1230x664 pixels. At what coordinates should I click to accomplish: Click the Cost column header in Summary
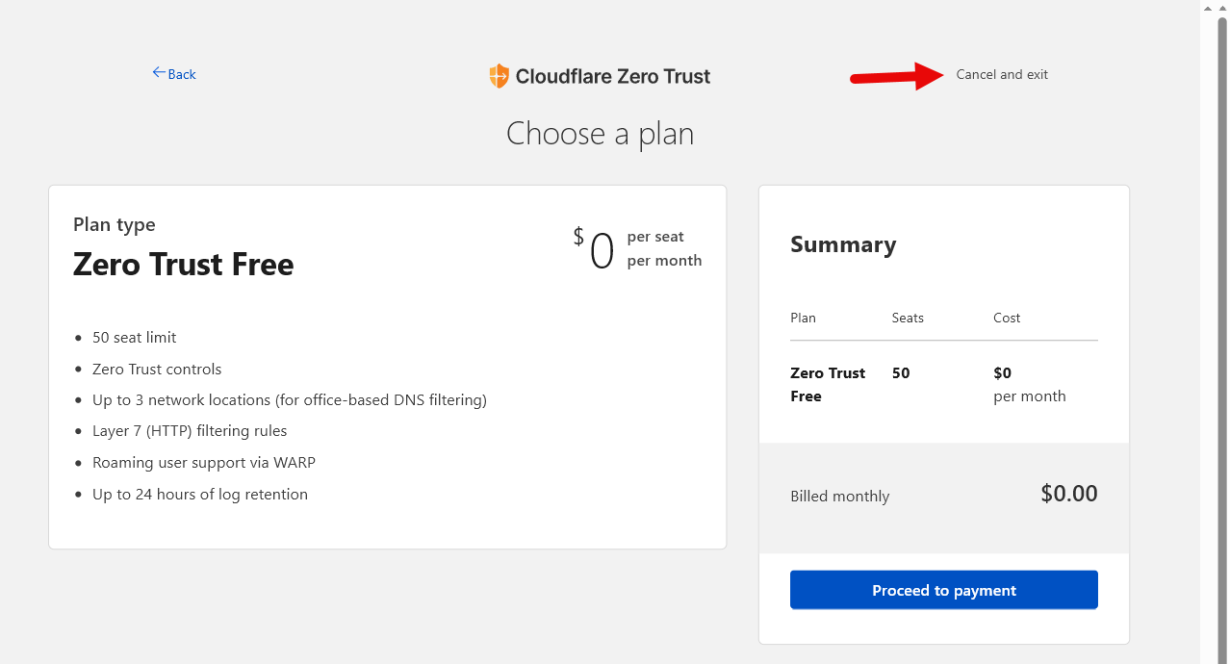(1006, 318)
